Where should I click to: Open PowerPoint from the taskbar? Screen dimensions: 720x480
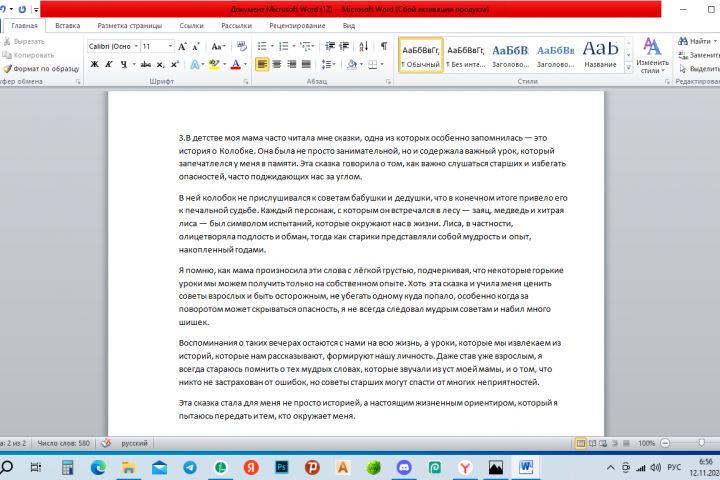pyautogui.click(x=312, y=468)
